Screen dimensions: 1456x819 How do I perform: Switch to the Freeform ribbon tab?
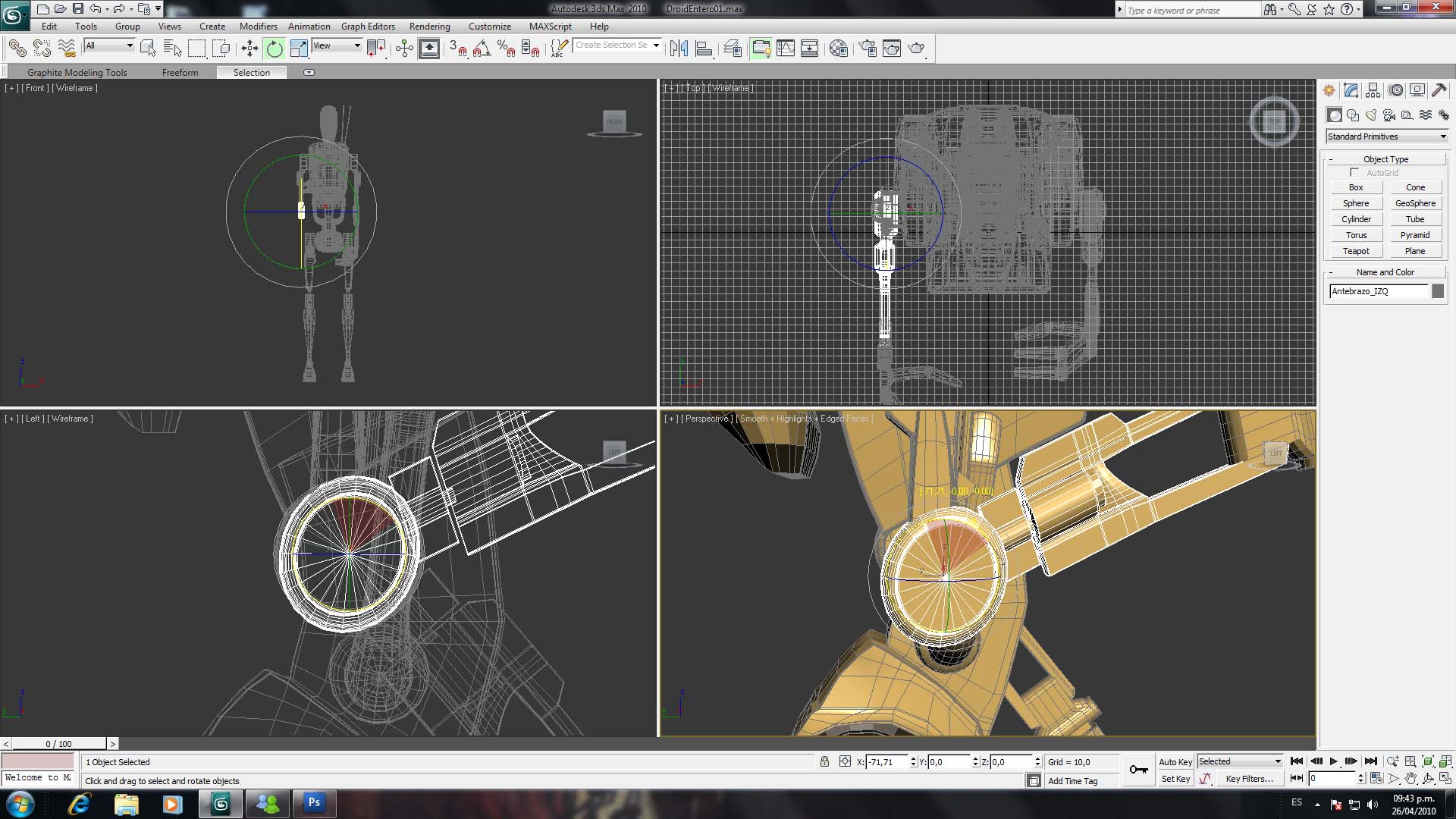tap(180, 73)
